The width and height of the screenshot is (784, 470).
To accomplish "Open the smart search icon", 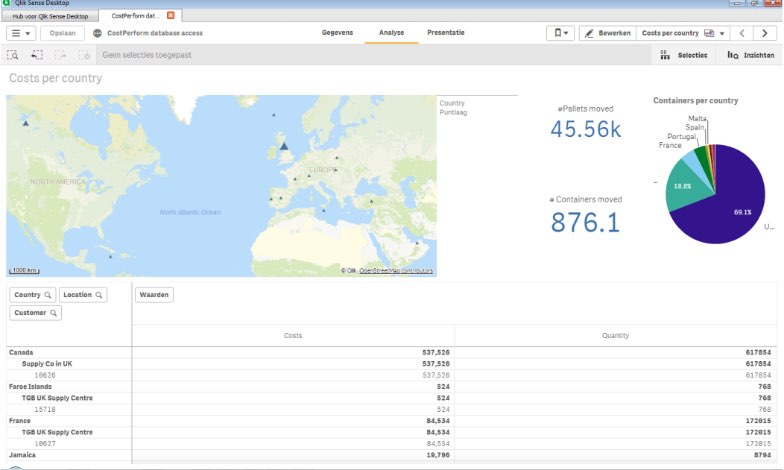I will [13, 55].
